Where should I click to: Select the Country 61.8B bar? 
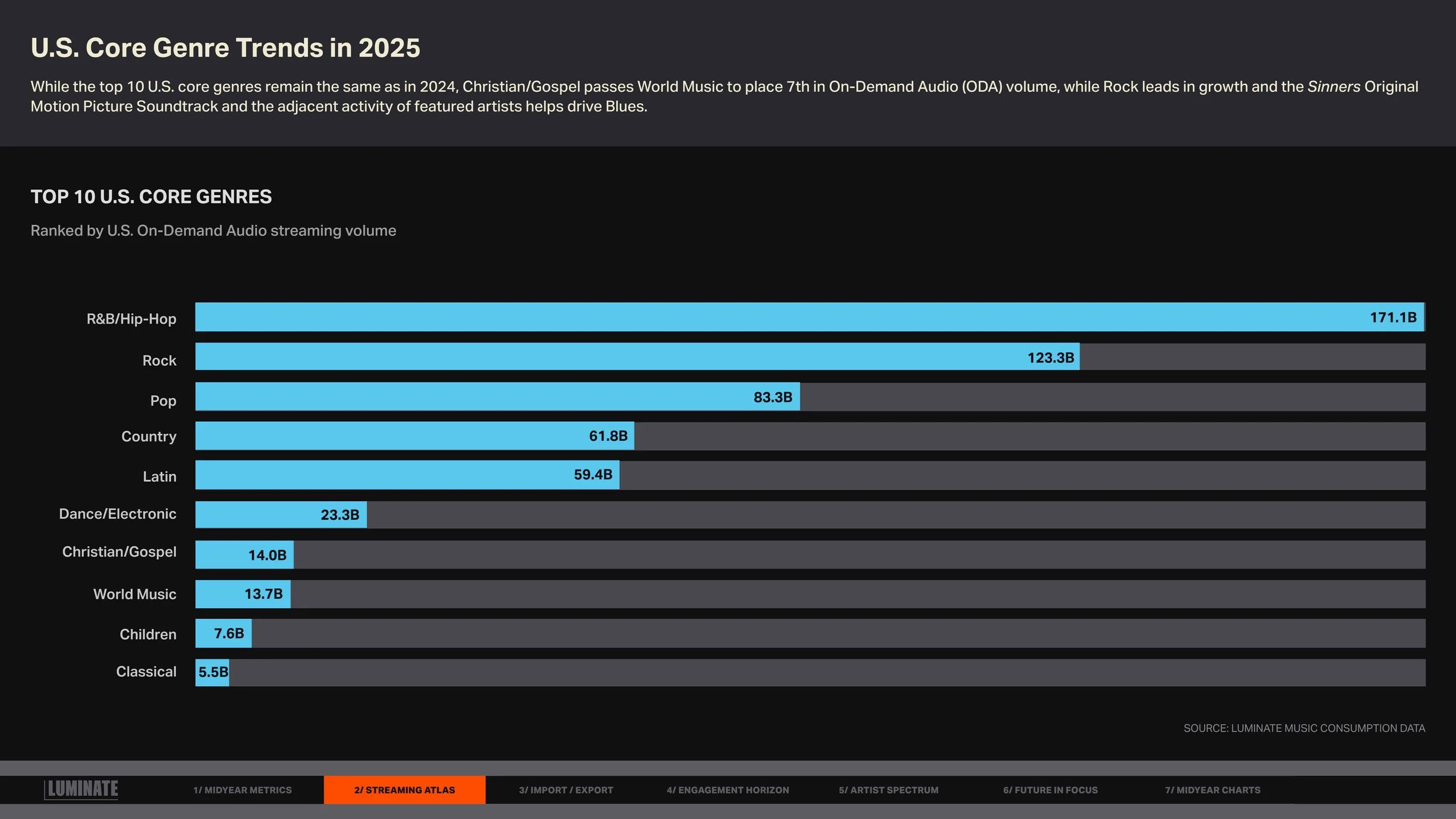click(x=414, y=436)
